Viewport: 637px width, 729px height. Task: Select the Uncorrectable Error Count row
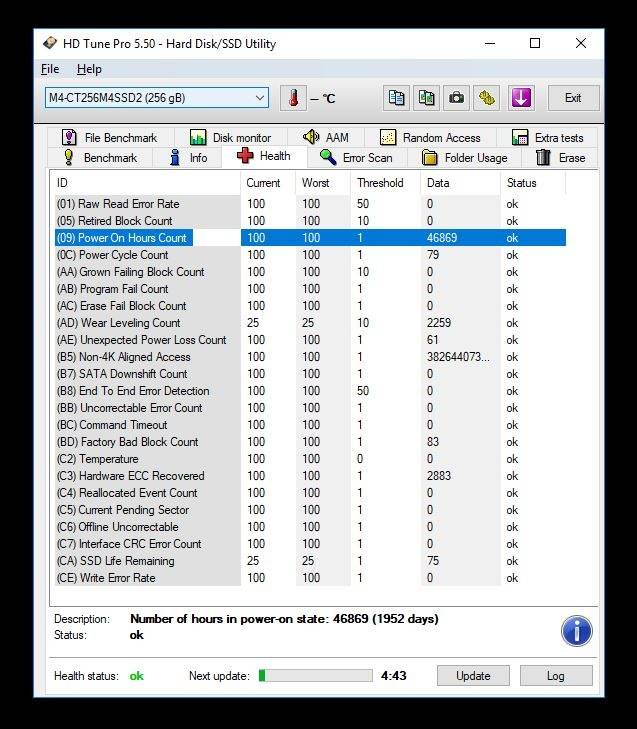pyautogui.click(x=310, y=408)
